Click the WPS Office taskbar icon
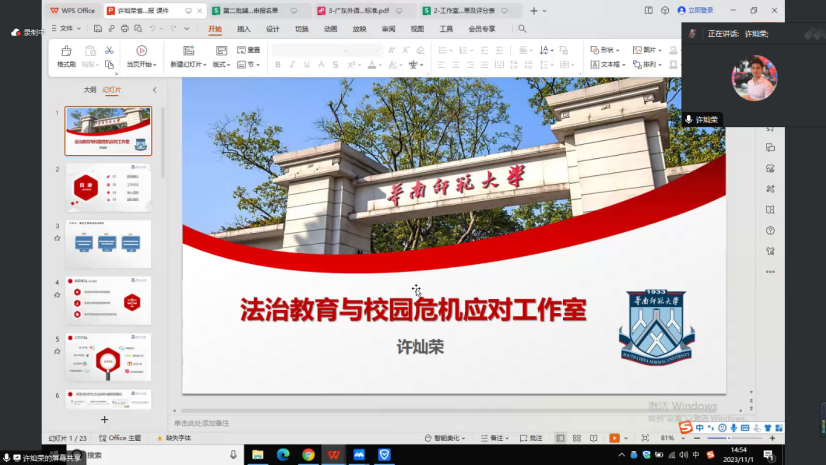The height and width of the screenshot is (465, 826). pyautogui.click(x=334, y=455)
